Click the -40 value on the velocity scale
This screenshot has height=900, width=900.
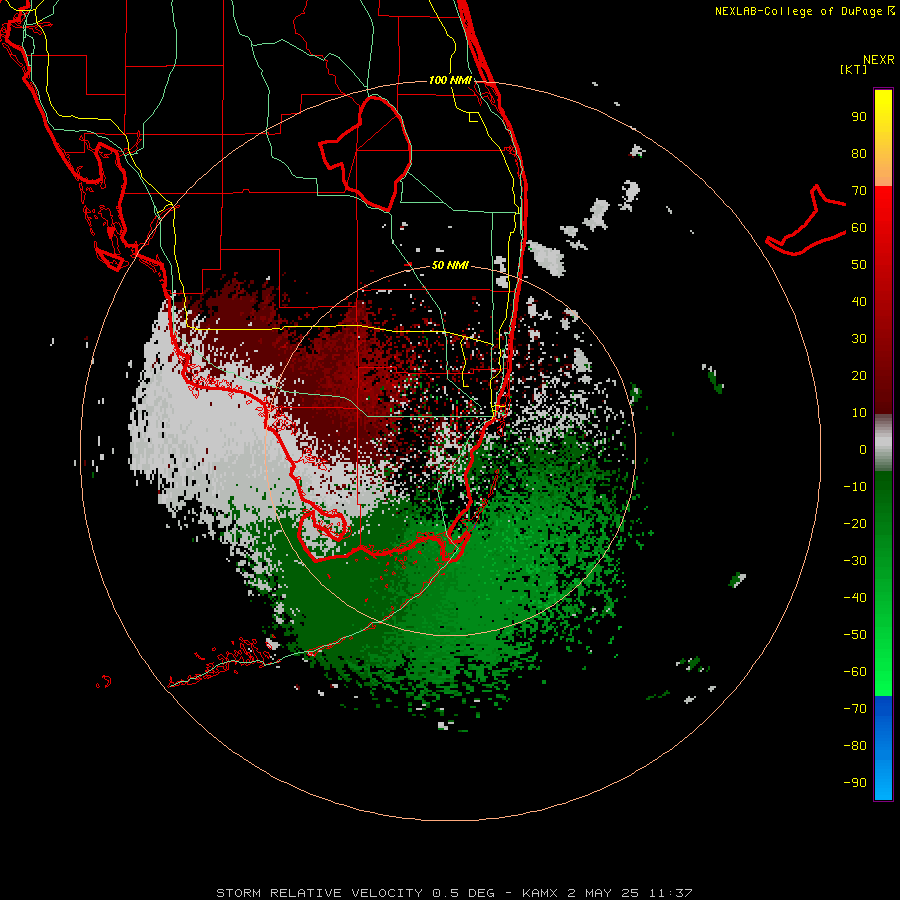point(855,598)
